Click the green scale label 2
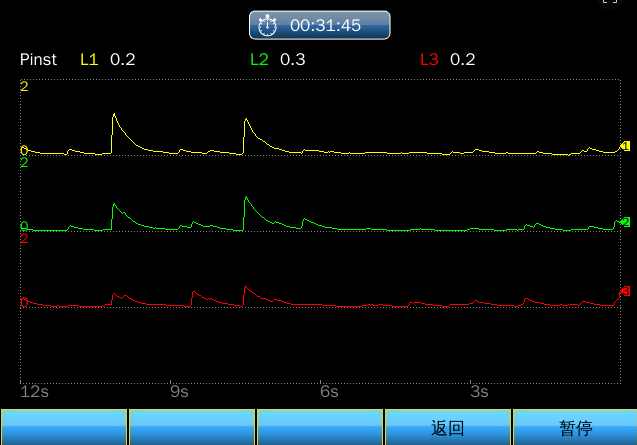Viewport: 637px width, 445px height. tap(24, 163)
